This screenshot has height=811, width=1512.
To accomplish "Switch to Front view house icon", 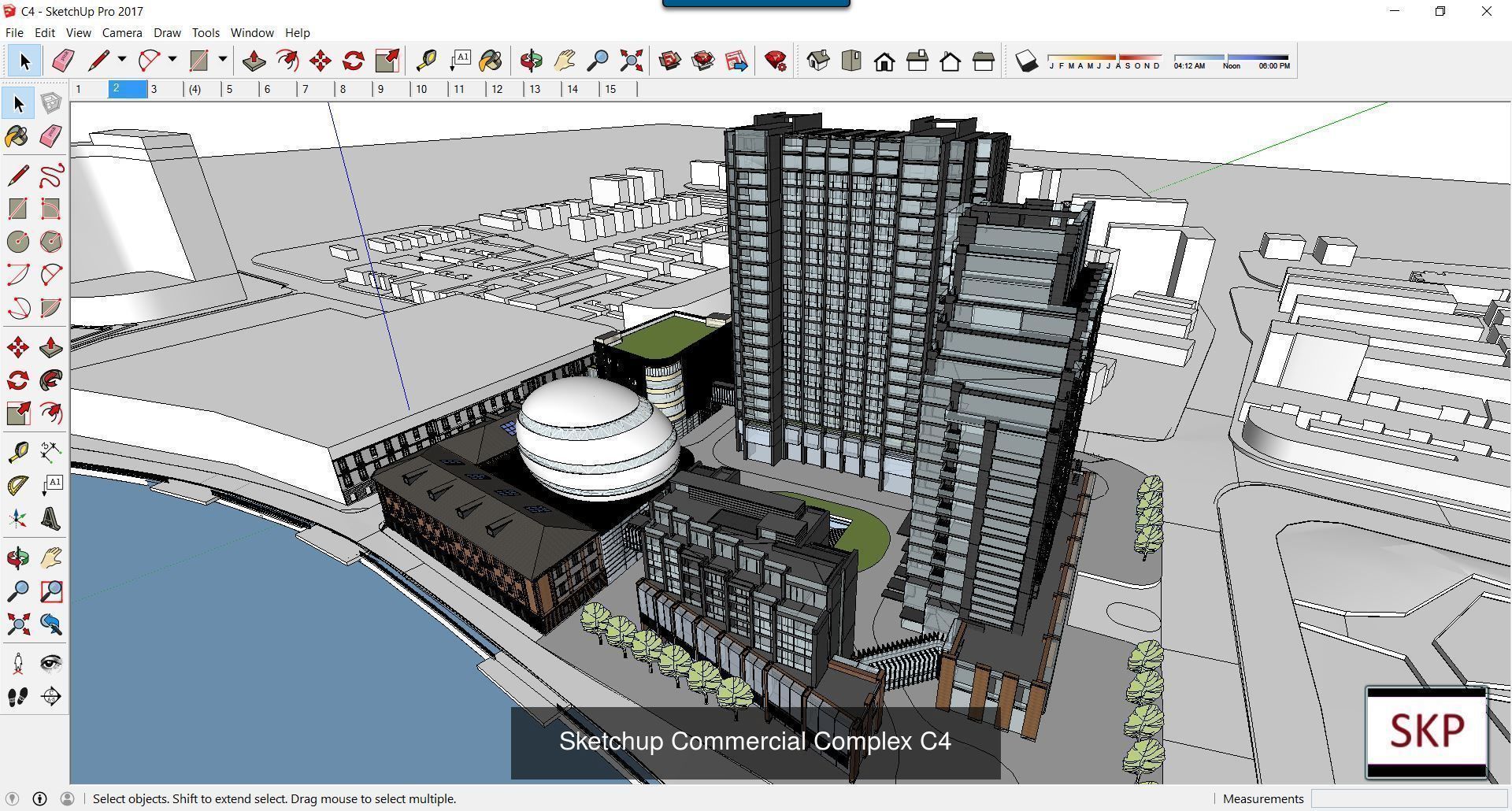I will [884, 61].
